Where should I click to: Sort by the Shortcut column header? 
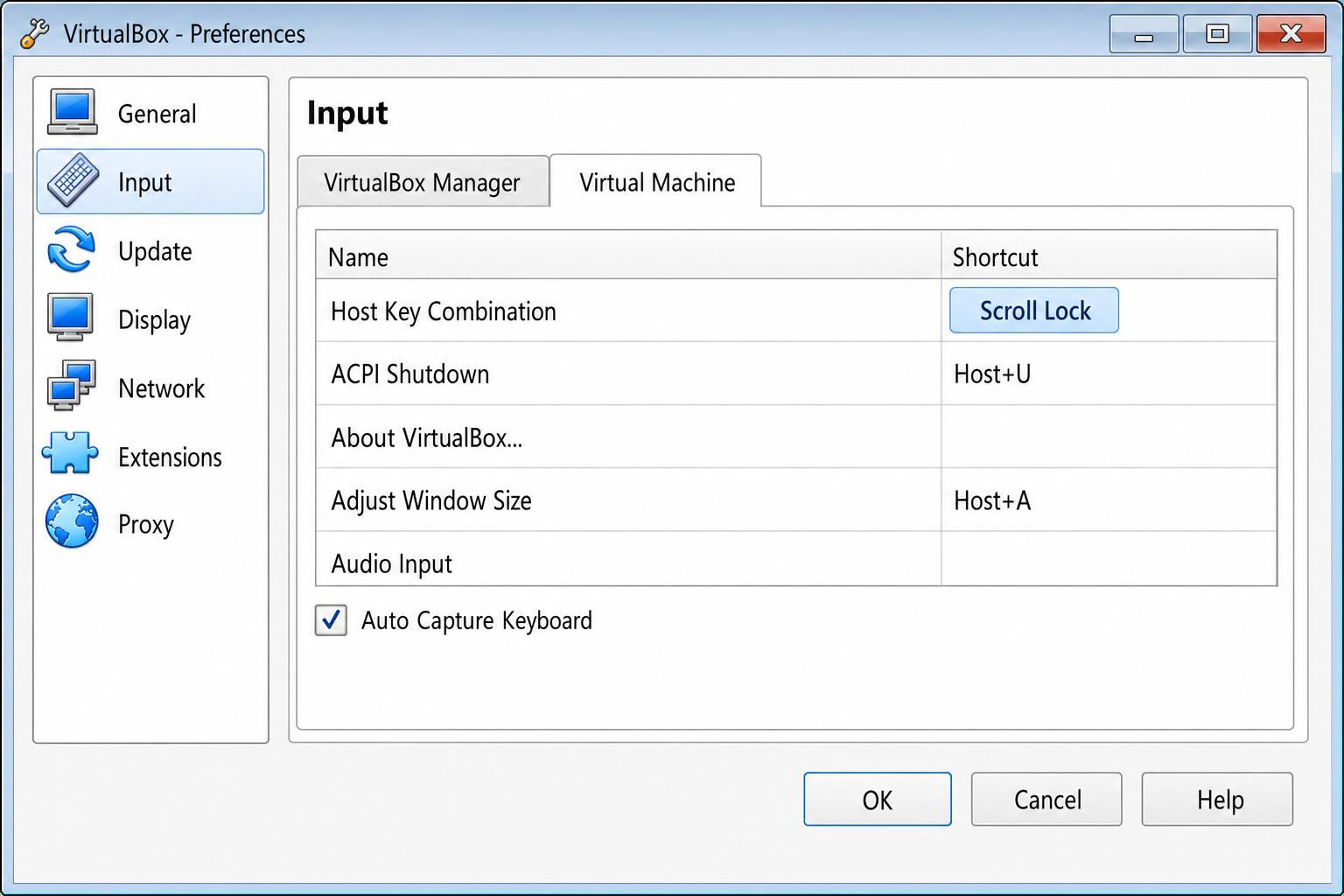(x=1109, y=256)
